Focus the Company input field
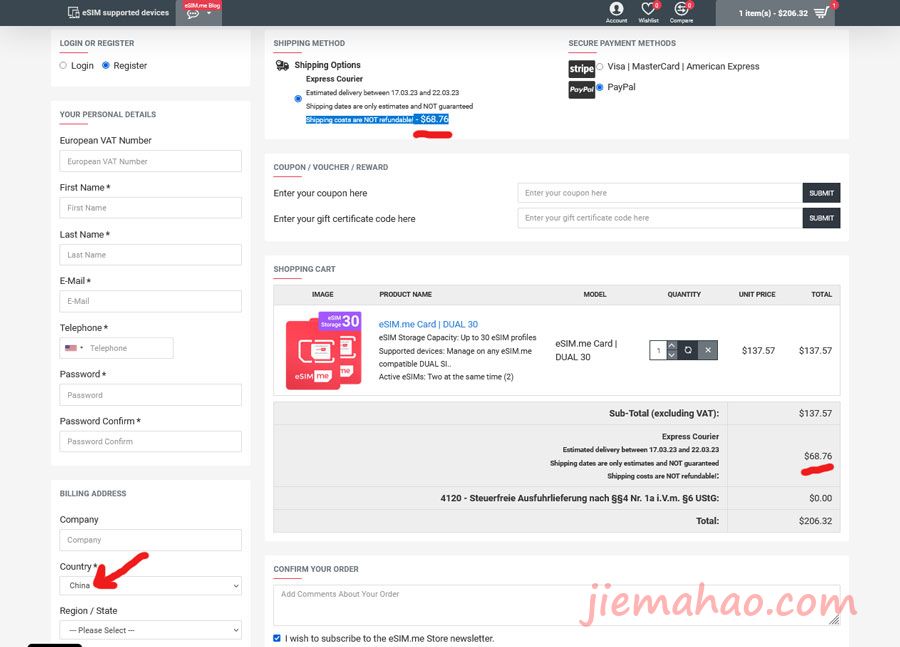This screenshot has width=900, height=647. (x=150, y=540)
